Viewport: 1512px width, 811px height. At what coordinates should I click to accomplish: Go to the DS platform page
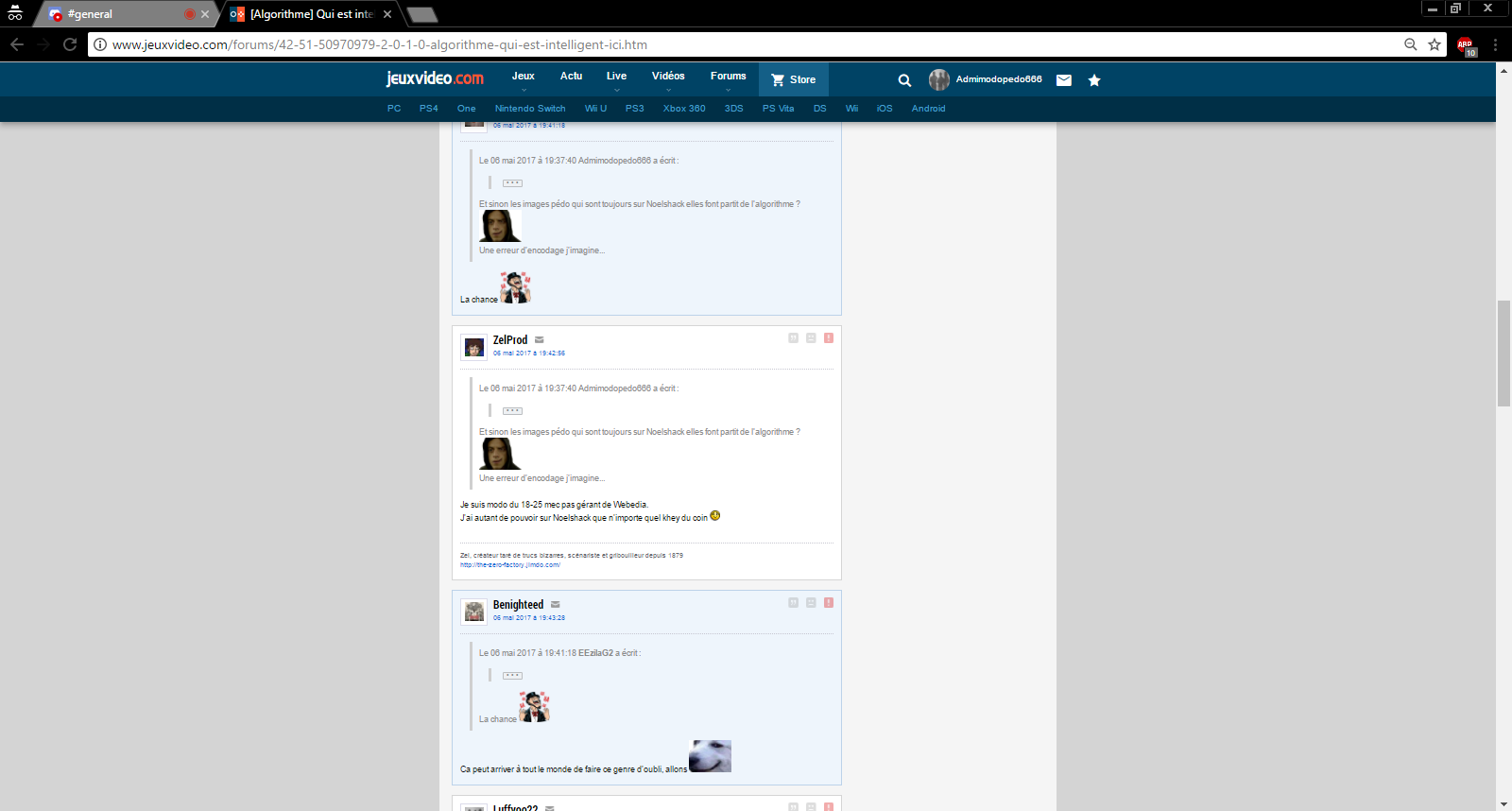pyautogui.click(x=820, y=109)
